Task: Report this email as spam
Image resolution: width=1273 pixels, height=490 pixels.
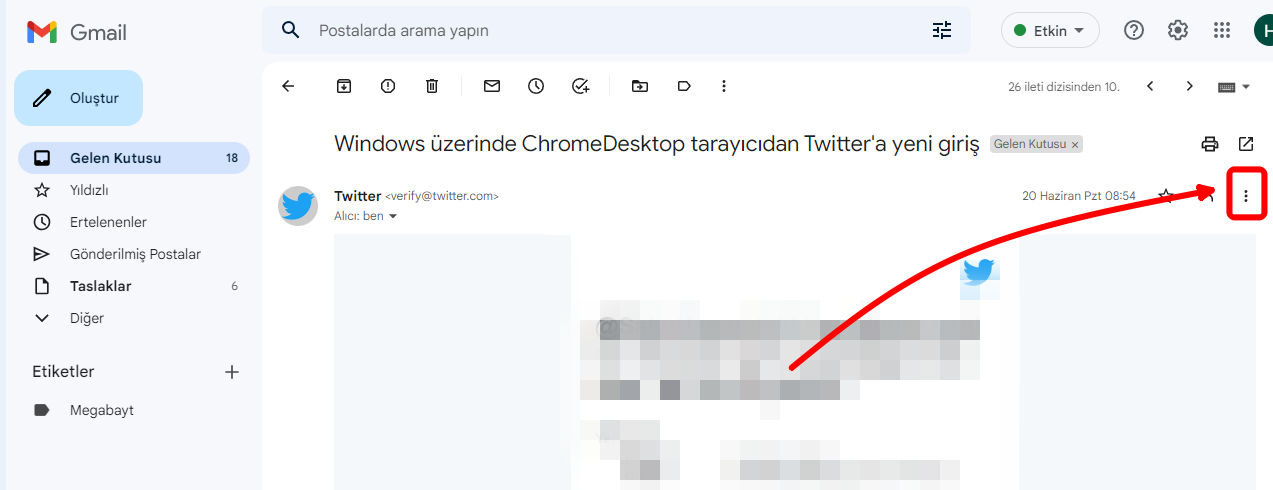Action: (388, 86)
